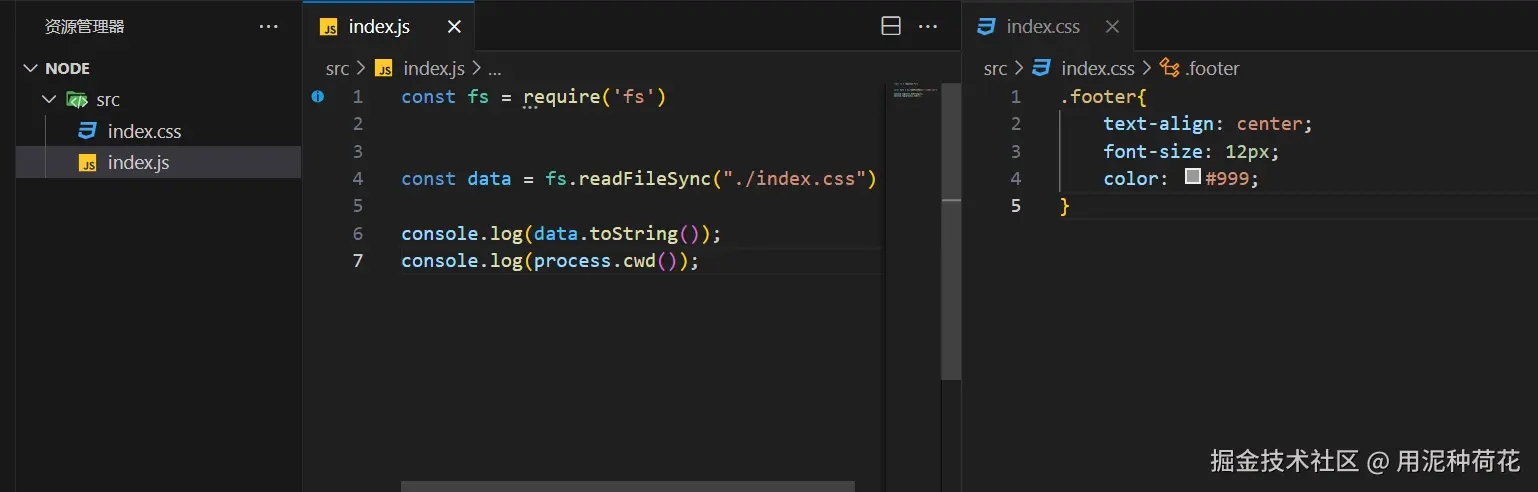Screen dimensions: 1538x492
Task: Open the Explorer panel more actions menu
Action: pyautogui.click(x=269, y=27)
